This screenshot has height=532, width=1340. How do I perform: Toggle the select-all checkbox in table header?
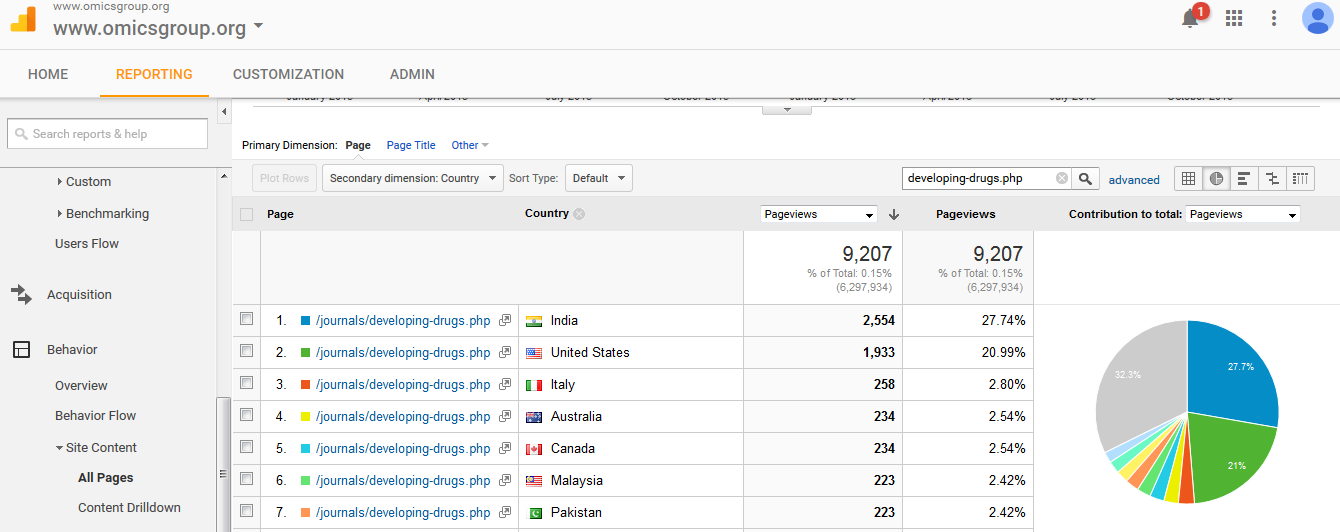pyautogui.click(x=247, y=214)
